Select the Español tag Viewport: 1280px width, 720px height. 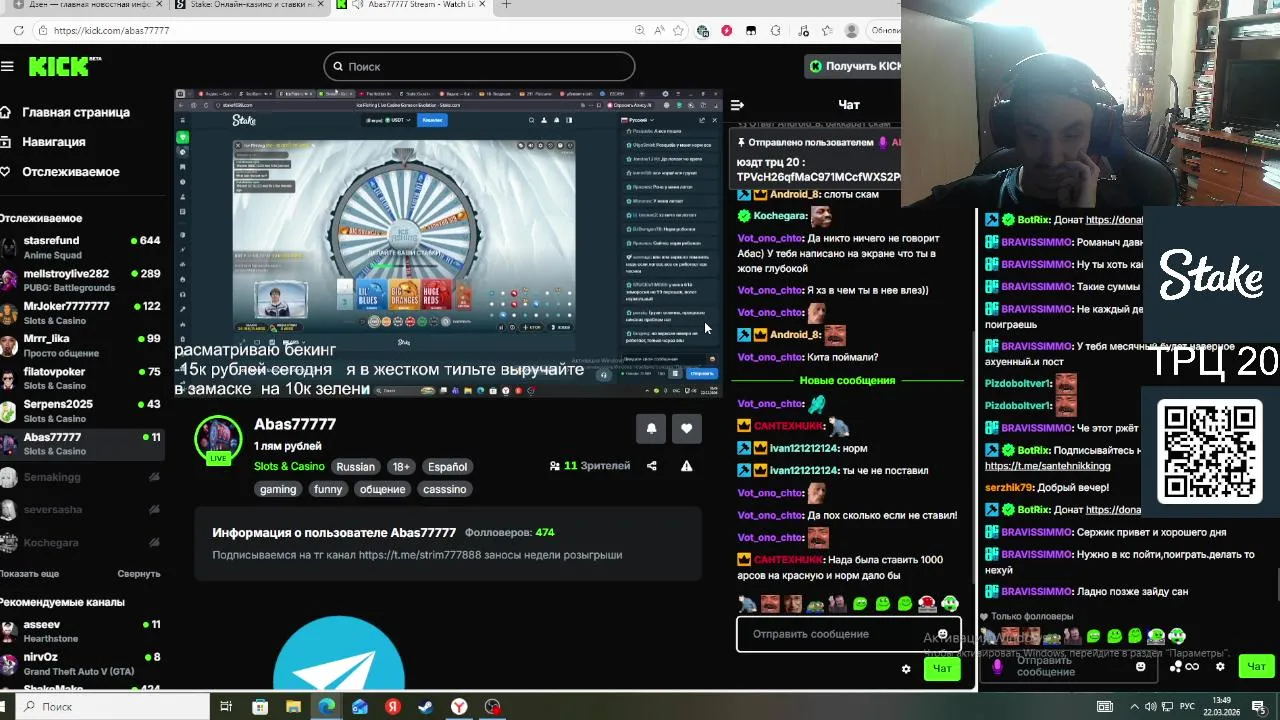click(x=447, y=467)
